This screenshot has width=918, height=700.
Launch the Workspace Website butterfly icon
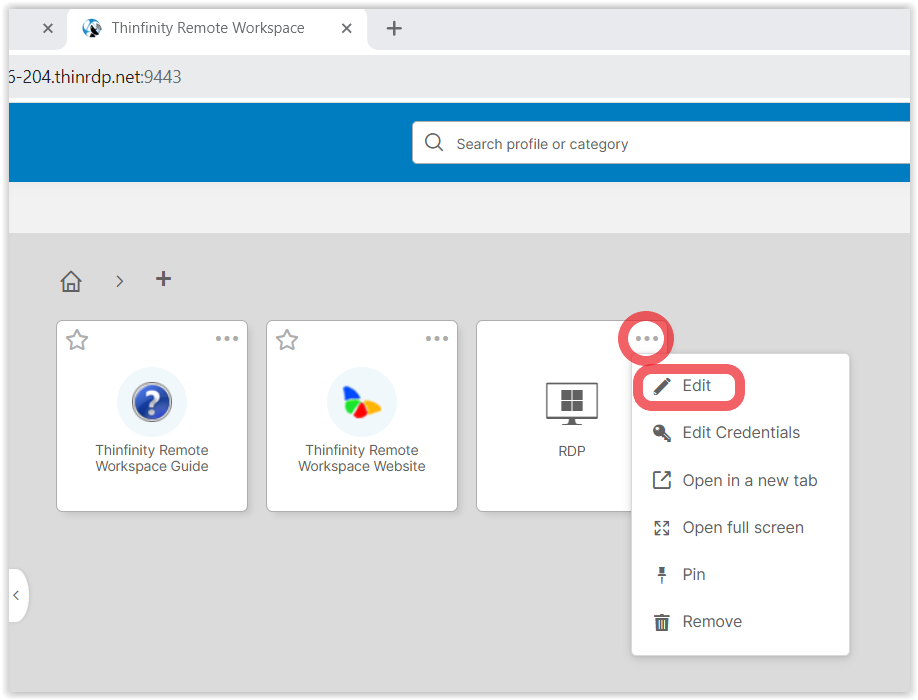(x=362, y=402)
